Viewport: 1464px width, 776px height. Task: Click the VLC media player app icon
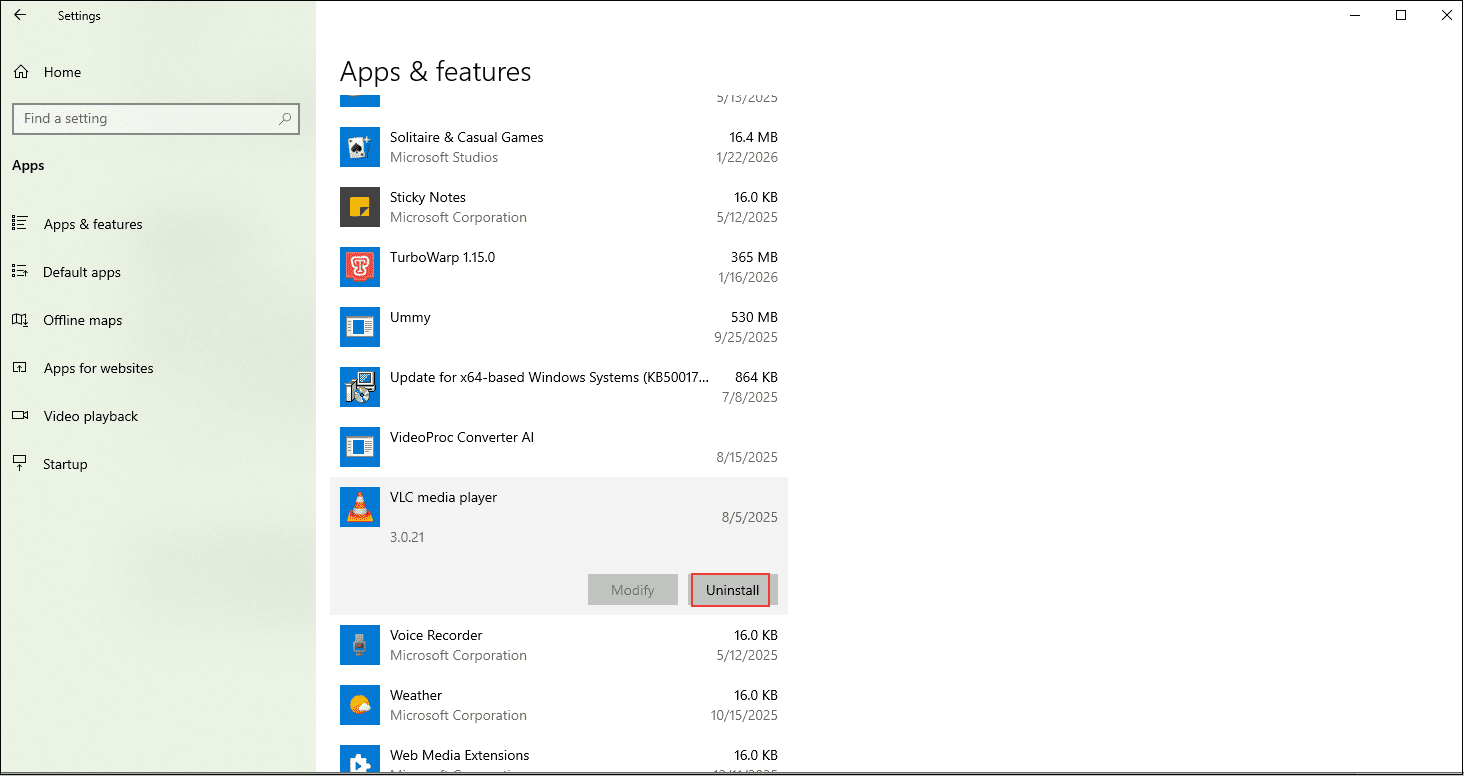[x=359, y=507]
